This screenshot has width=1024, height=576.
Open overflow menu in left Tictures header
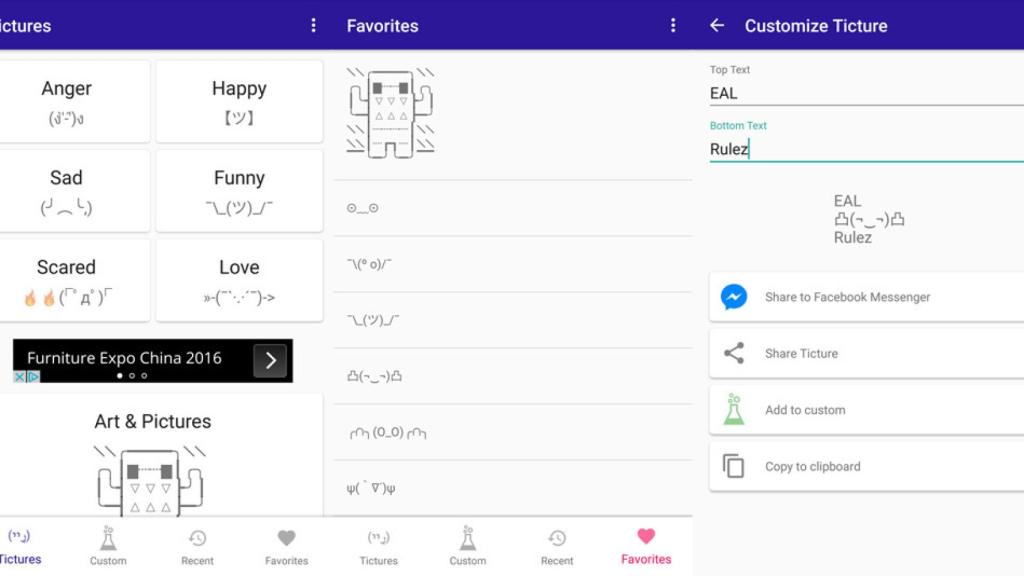point(314,26)
